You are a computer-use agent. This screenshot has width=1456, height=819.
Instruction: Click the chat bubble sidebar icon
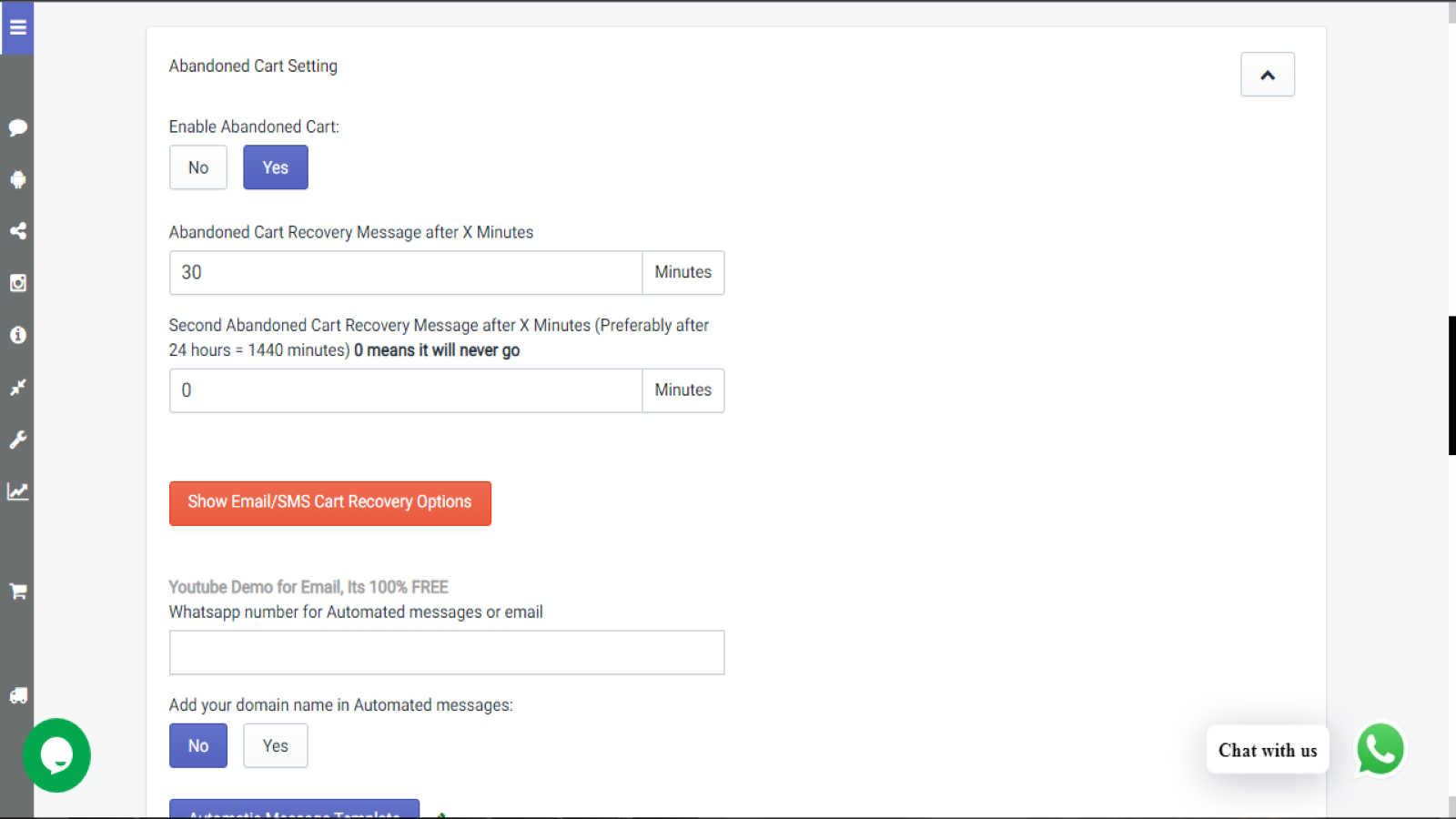17,127
